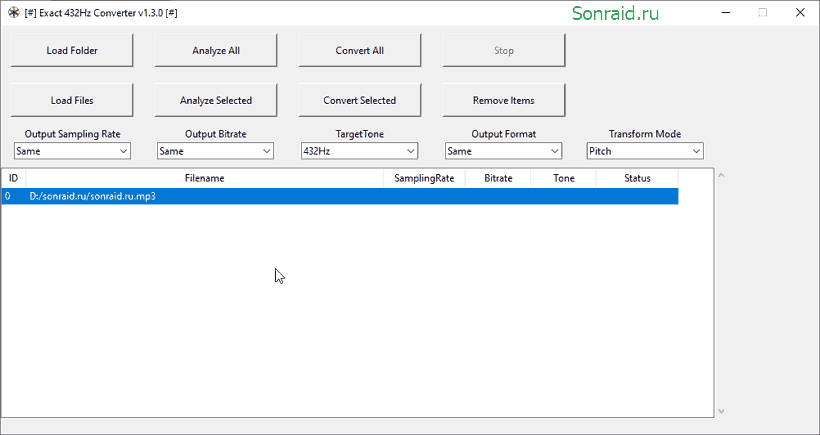Image resolution: width=820 pixels, height=435 pixels.
Task: Click the application icon in the title bar
Action: pyautogui.click(x=14, y=13)
